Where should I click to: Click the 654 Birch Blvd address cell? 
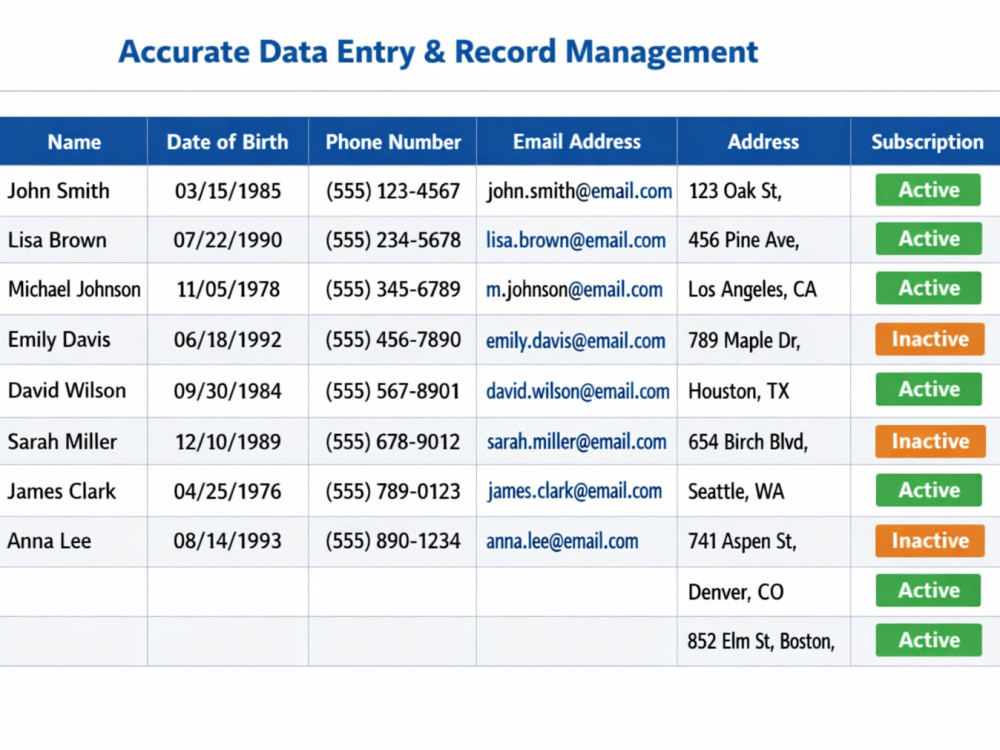point(763,441)
